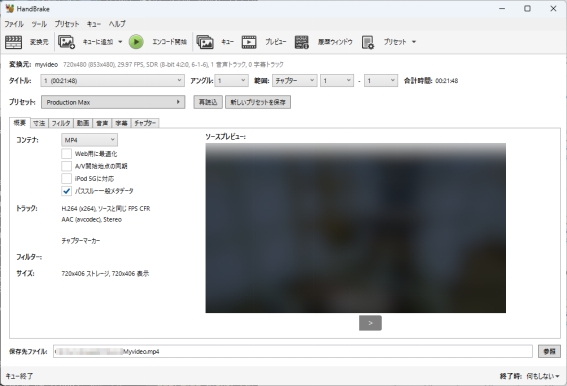
Task: Click the Add to Queue picture icon
Action: (x=67, y=42)
